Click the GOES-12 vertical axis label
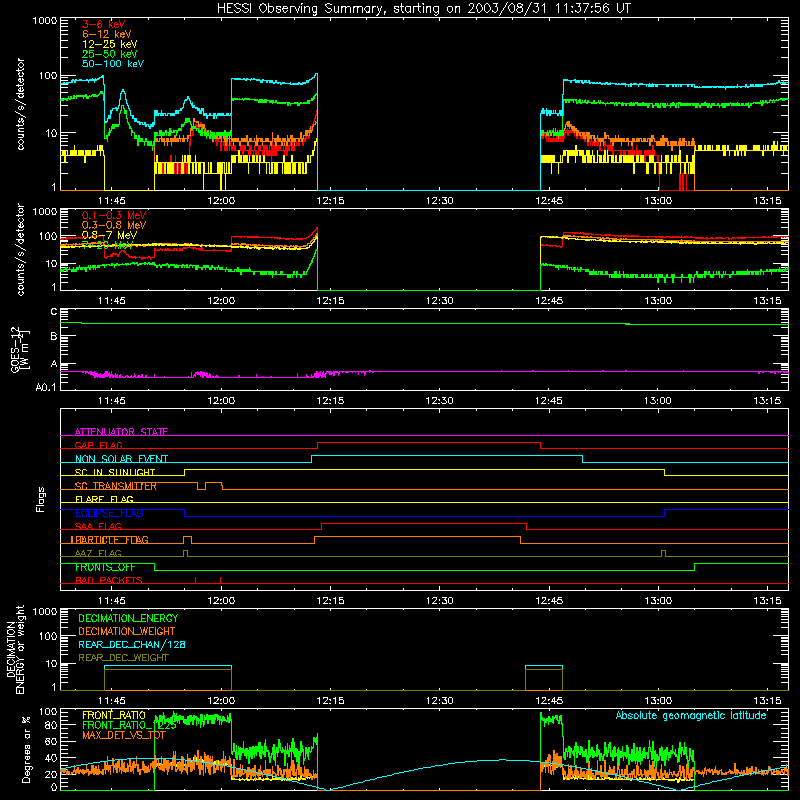This screenshot has height=800, width=800. pos(20,349)
